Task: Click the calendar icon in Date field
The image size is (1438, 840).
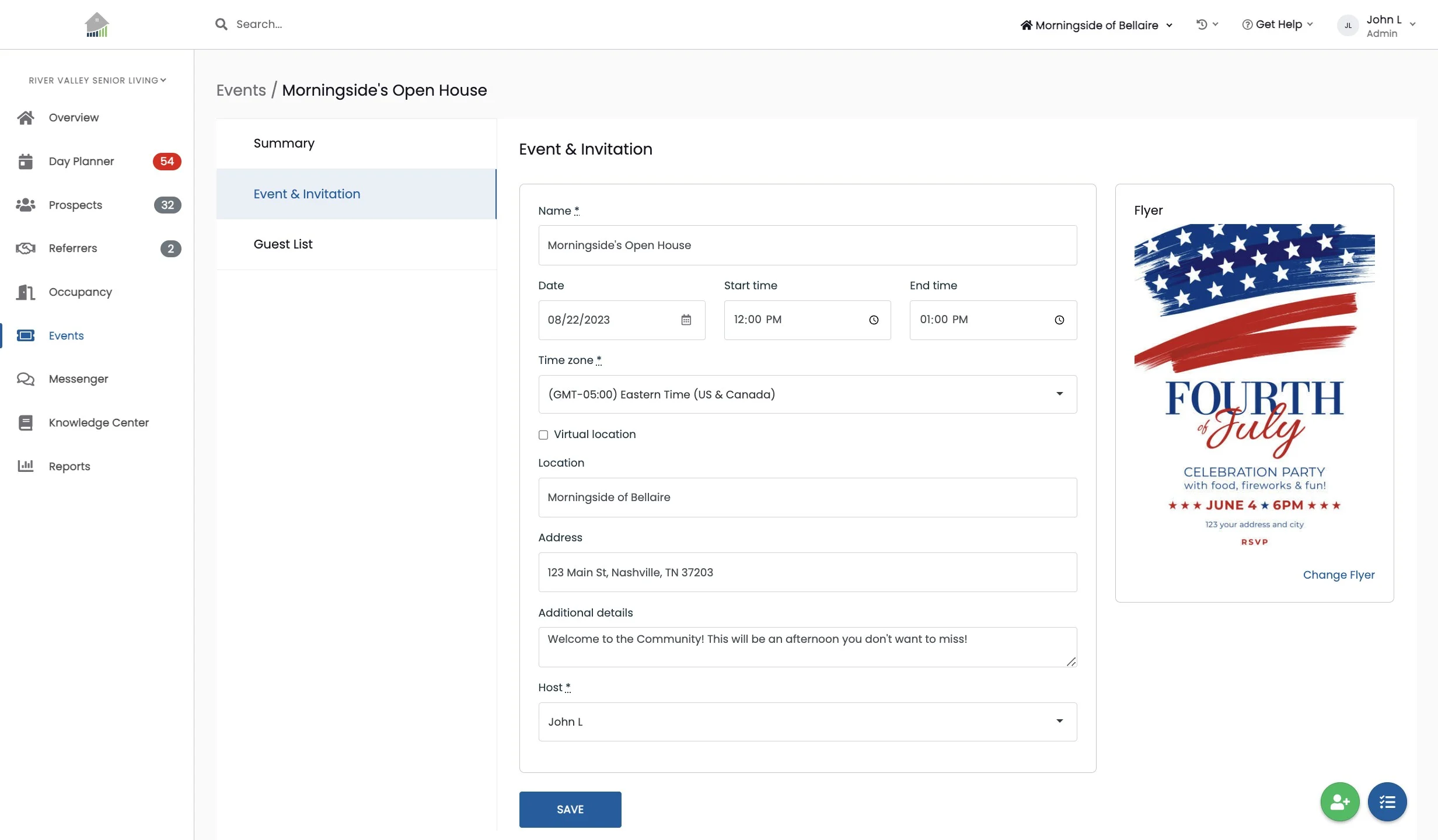Action: pos(686,320)
